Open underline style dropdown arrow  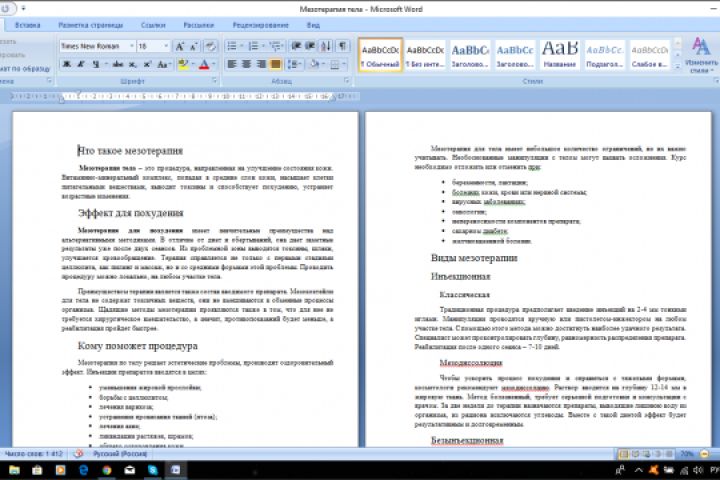coord(106,64)
